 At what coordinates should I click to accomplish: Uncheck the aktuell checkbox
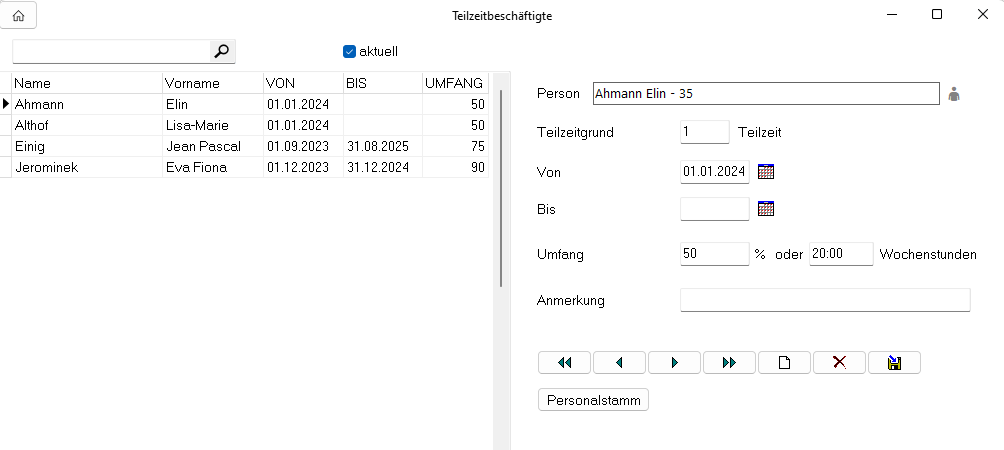349,51
